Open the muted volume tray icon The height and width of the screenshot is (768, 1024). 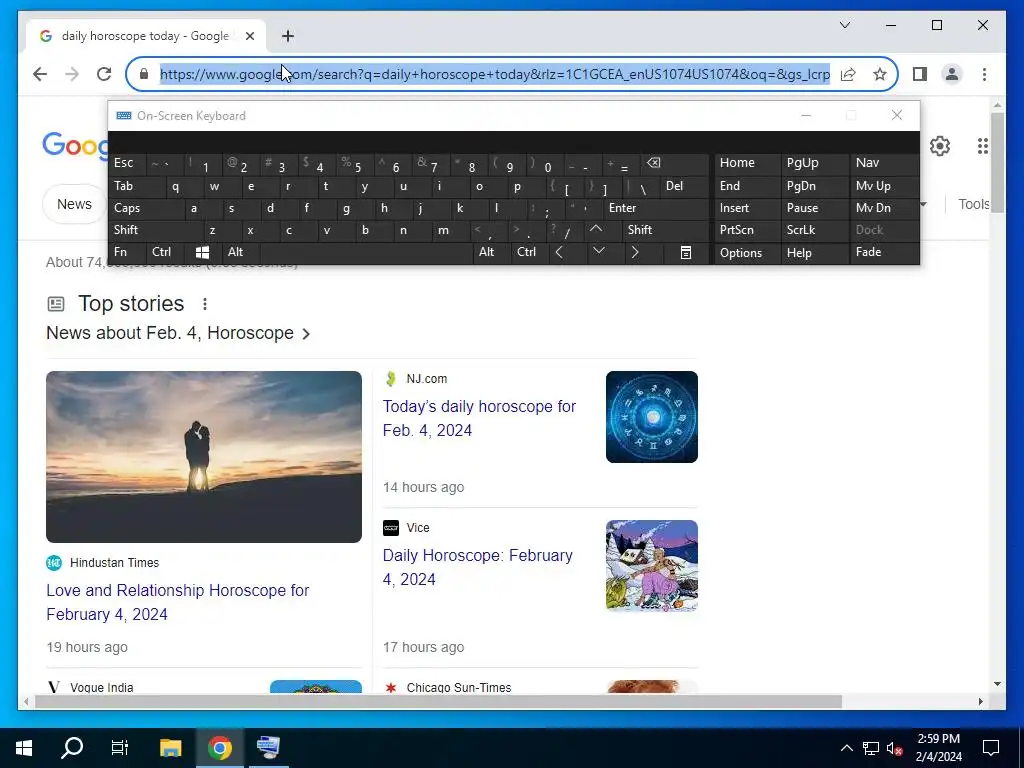click(895, 748)
